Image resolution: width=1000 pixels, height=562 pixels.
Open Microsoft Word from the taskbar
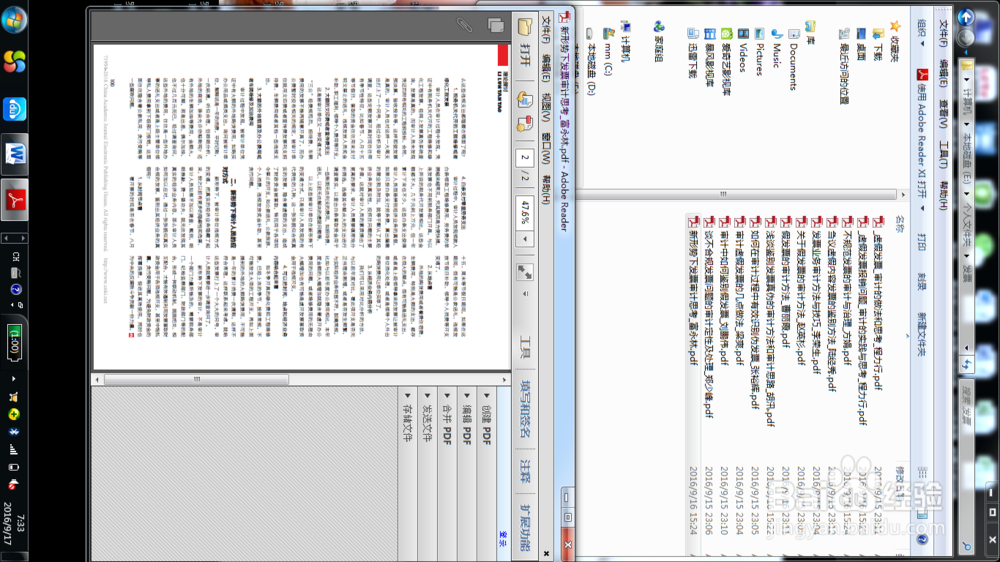15,154
